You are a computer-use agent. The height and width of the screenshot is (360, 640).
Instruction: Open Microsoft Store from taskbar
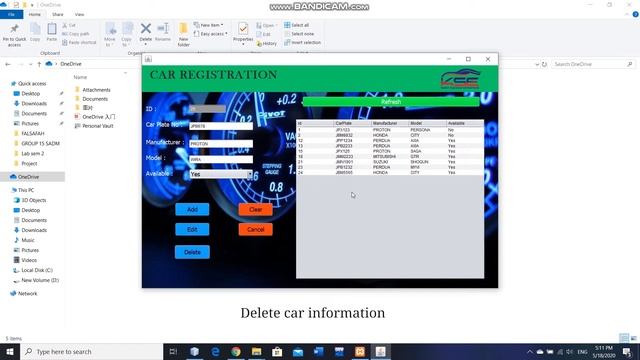[x=277, y=351]
